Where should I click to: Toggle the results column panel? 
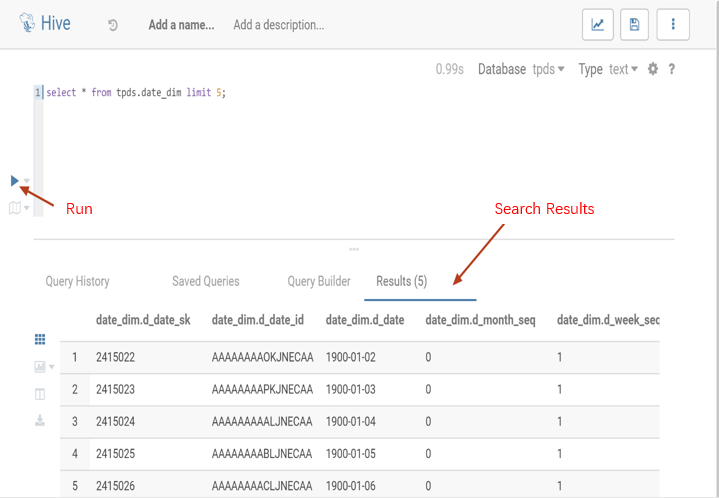click(41, 394)
